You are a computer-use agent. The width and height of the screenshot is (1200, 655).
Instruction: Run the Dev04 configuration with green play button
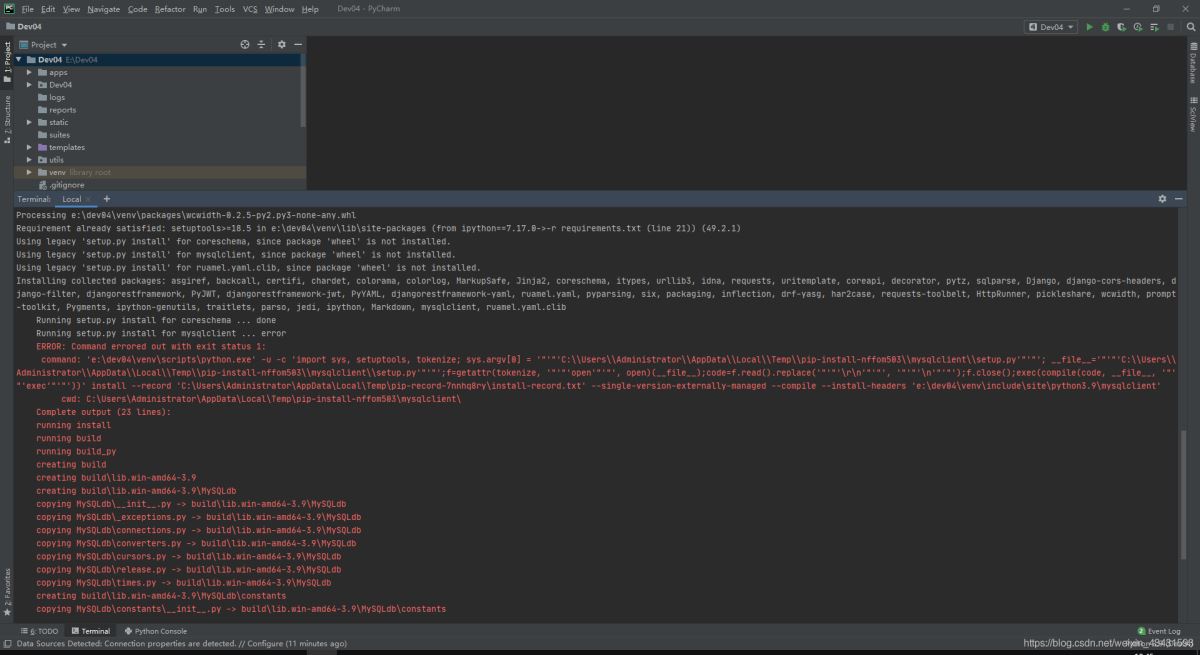pos(1089,27)
